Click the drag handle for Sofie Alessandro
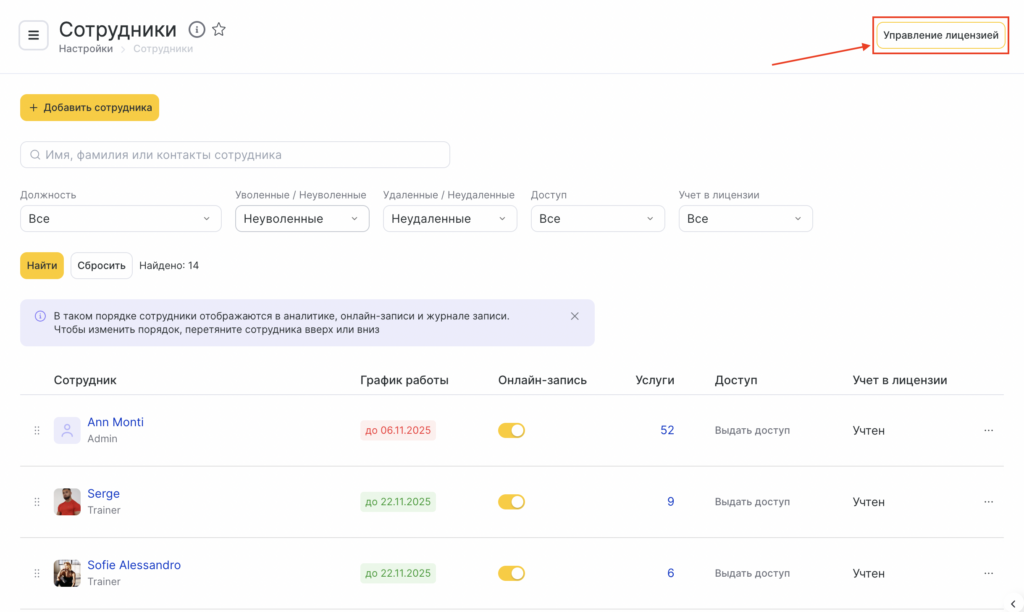The height and width of the screenshot is (612, 1024). (37, 574)
